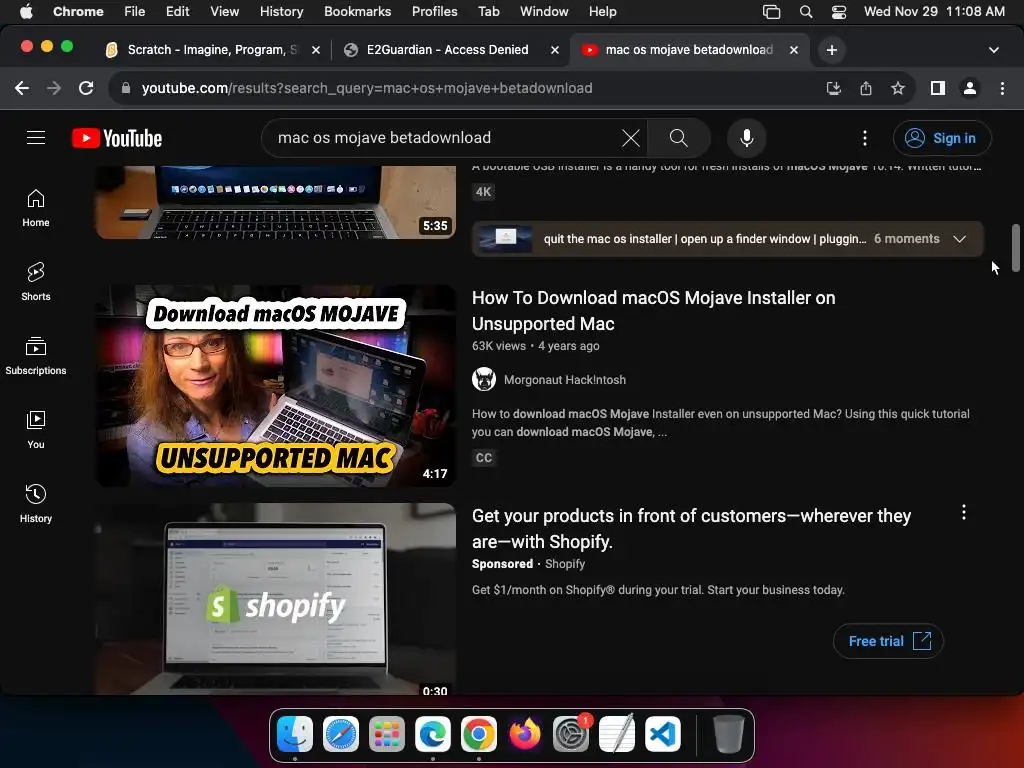The width and height of the screenshot is (1024, 768).
Task: Launch Microsoft Edge from the Dock
Action: [x=433, y=734]
